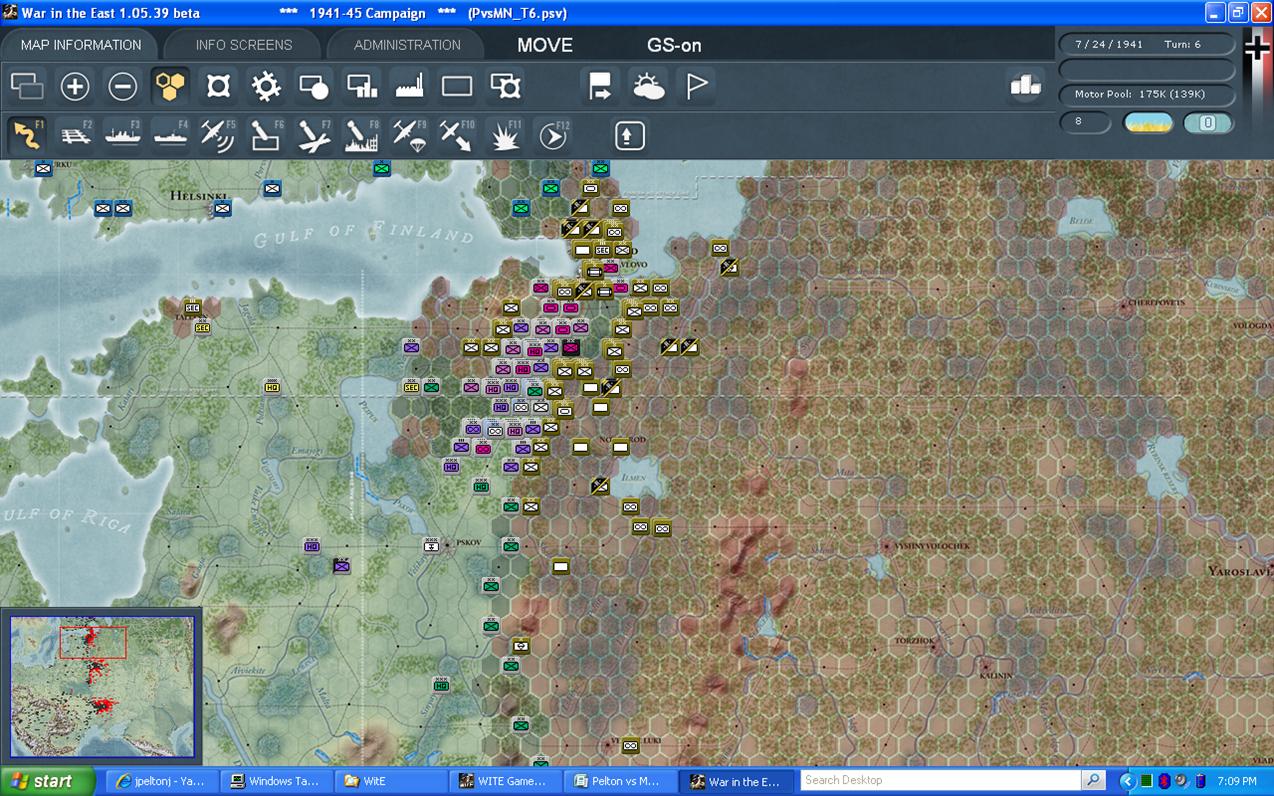Viewport: 1274px width, 796px height.
Task: Select F7 bomb airfield mode icon
Action: pyautogui.click(x=314, y=135)
